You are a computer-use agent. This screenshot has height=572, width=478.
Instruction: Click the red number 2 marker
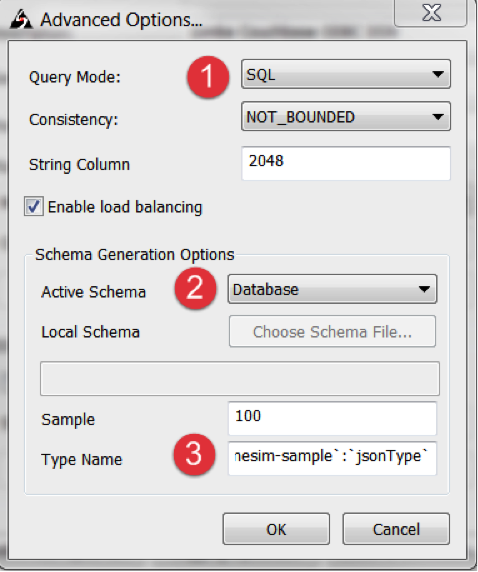click(195, 289)
